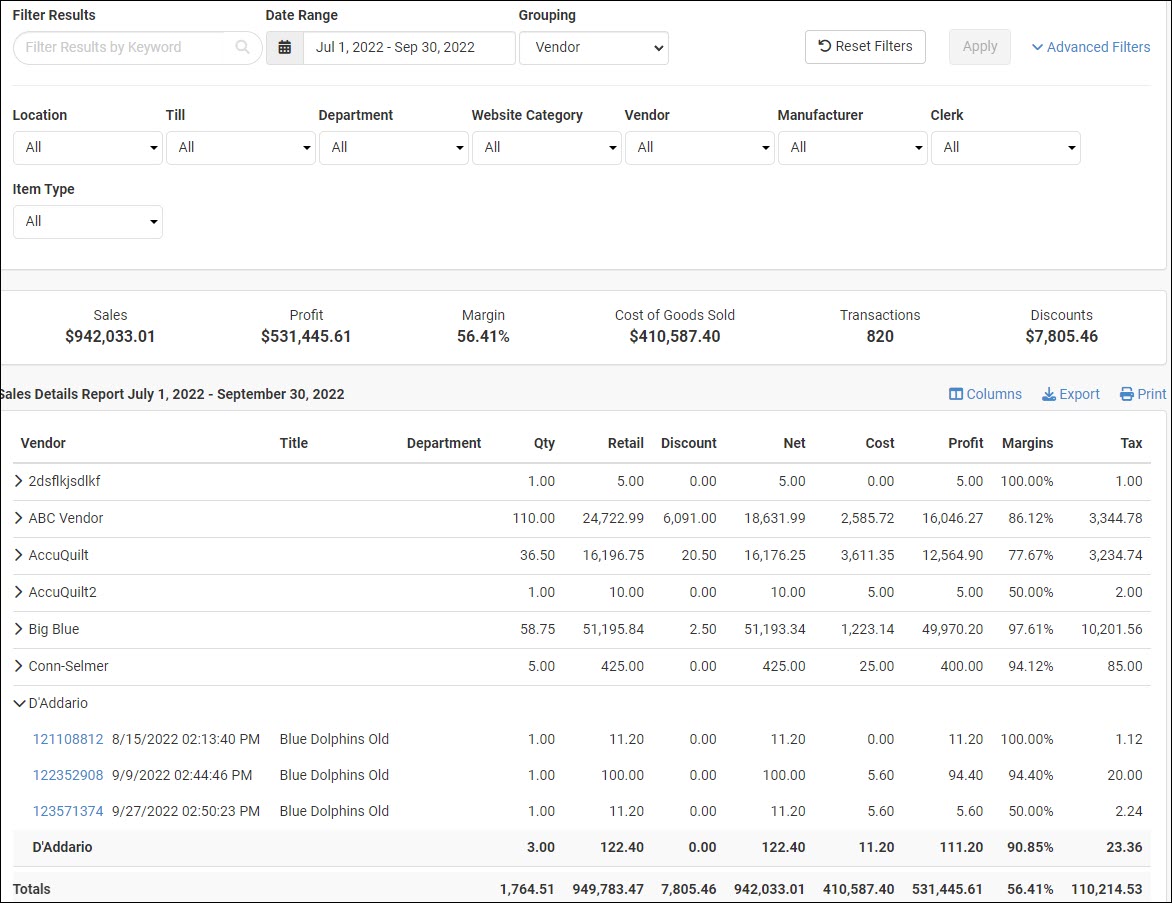Expand the Big Blue vendor row
The image size is (1172, 903).
19,629
